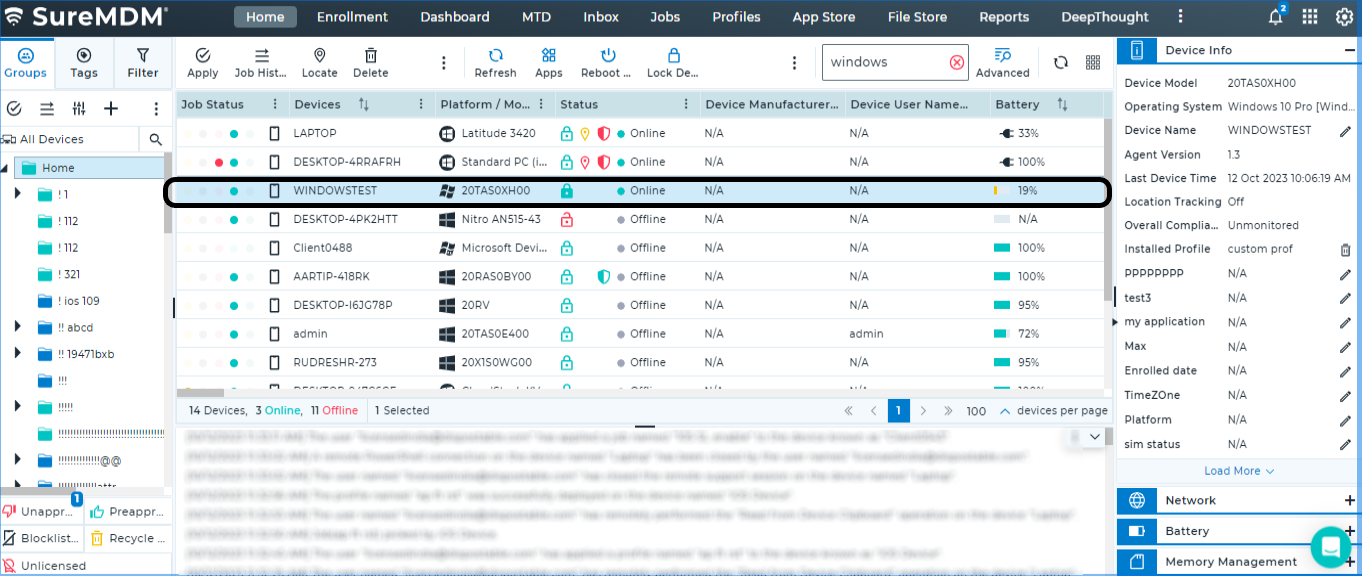Open the Blocklisted devices list

(x=40, y=538)
